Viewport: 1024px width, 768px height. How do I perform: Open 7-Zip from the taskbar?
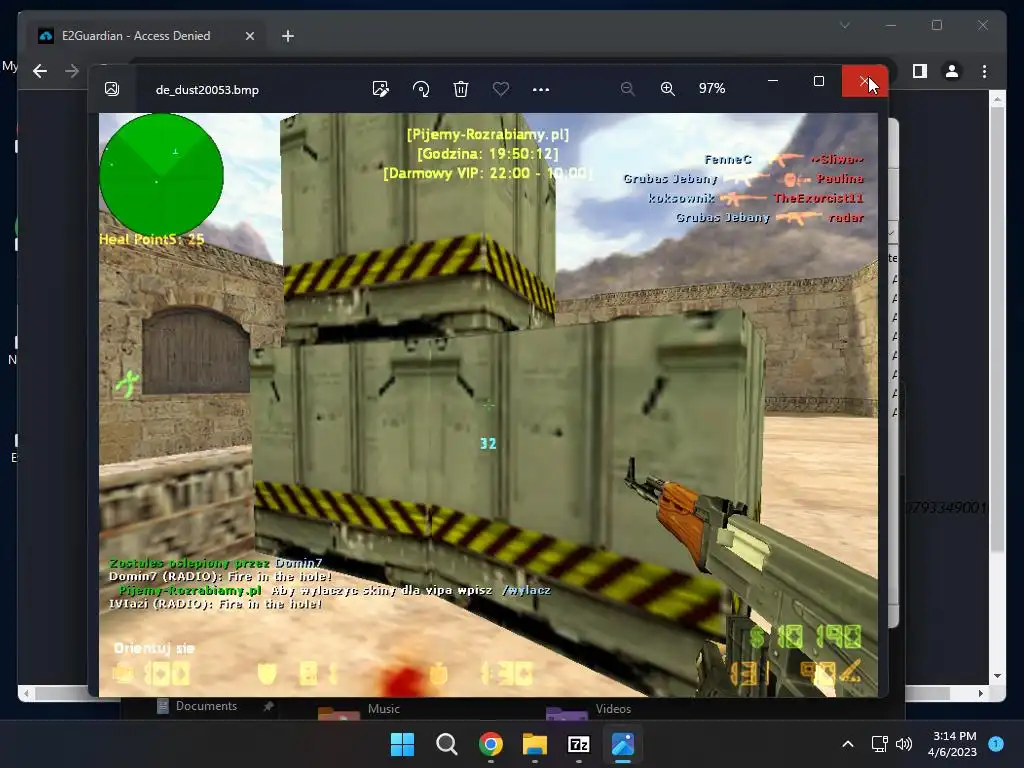click(579, 744)
